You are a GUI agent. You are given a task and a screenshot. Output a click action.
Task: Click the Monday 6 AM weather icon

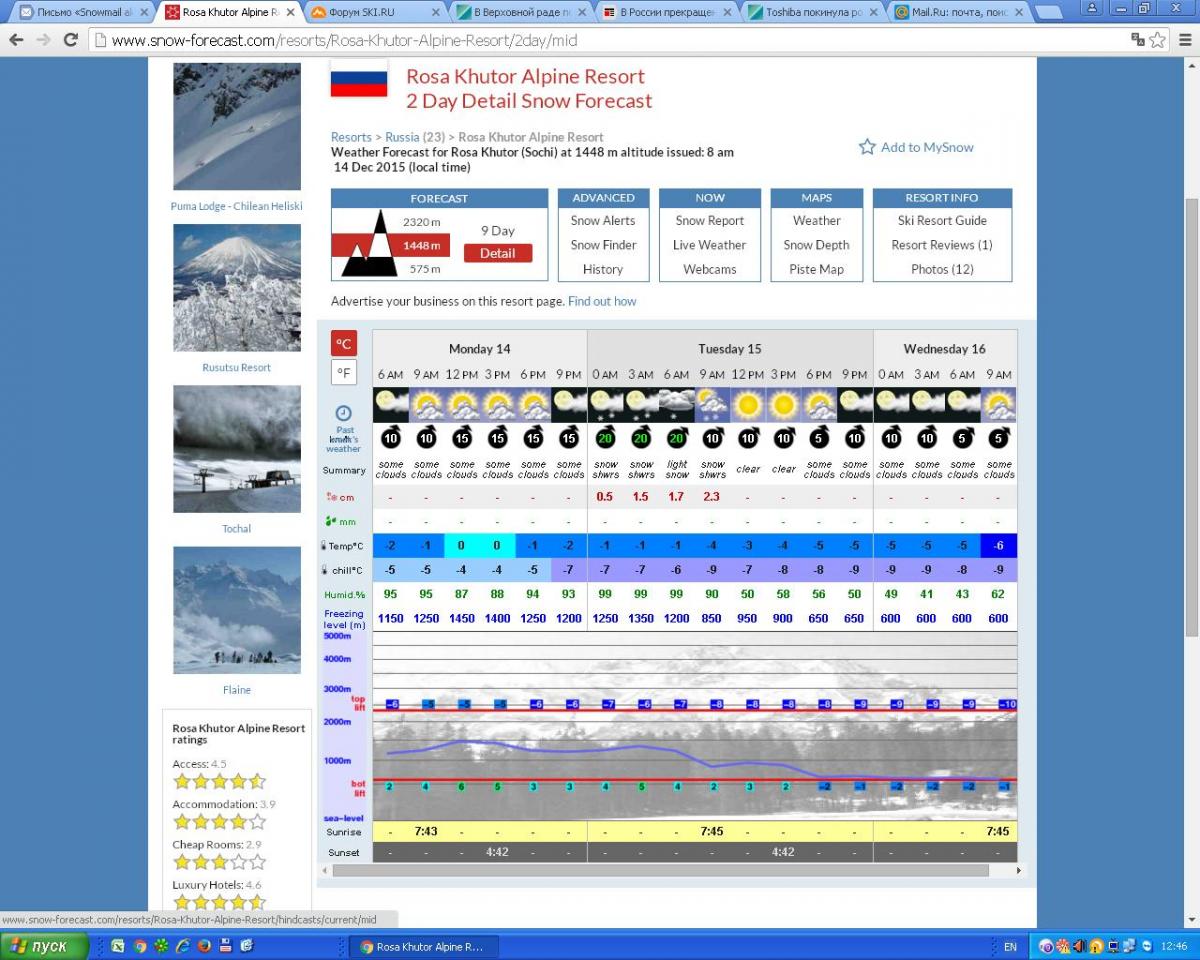point(390,404)
